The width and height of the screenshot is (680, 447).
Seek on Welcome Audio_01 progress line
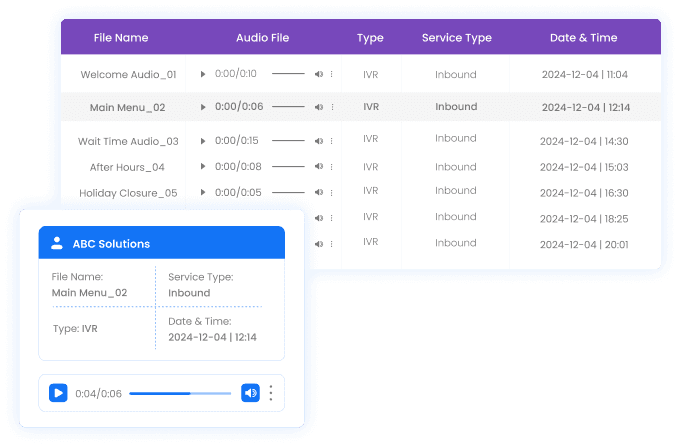click(x=288, y=74)
